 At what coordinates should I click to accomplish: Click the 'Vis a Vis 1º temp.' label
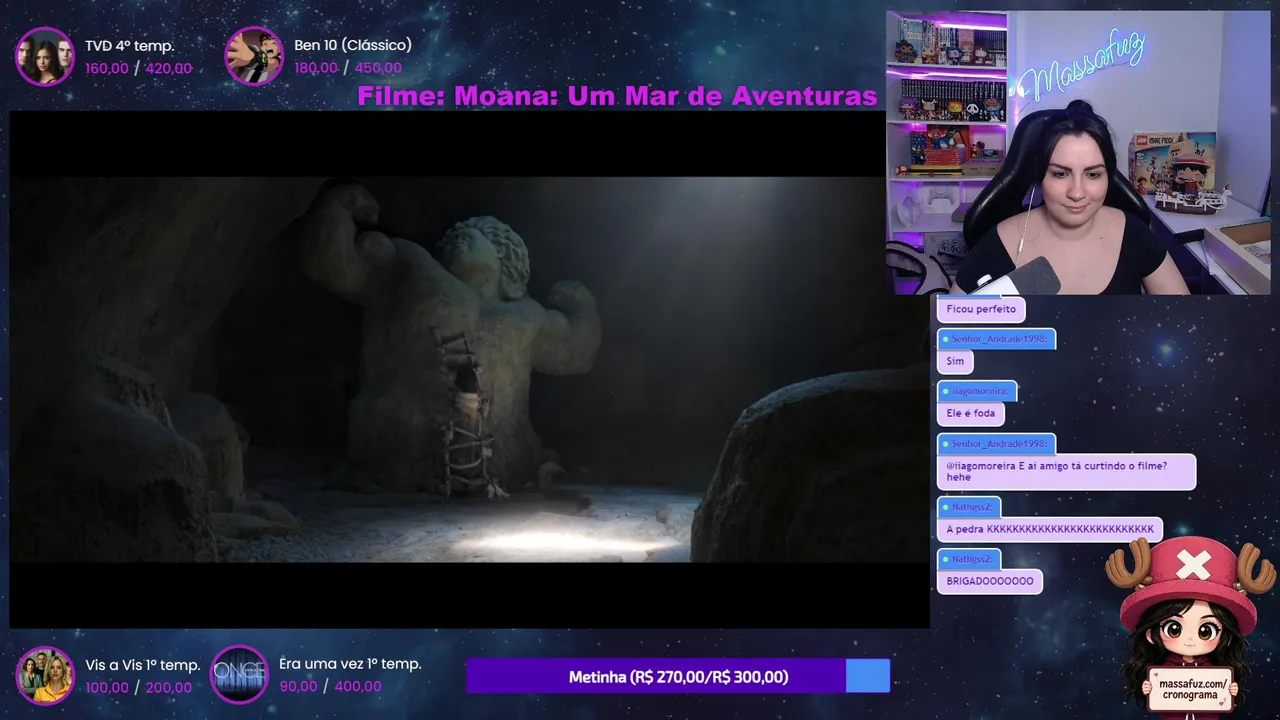click(x=143, y=665)
